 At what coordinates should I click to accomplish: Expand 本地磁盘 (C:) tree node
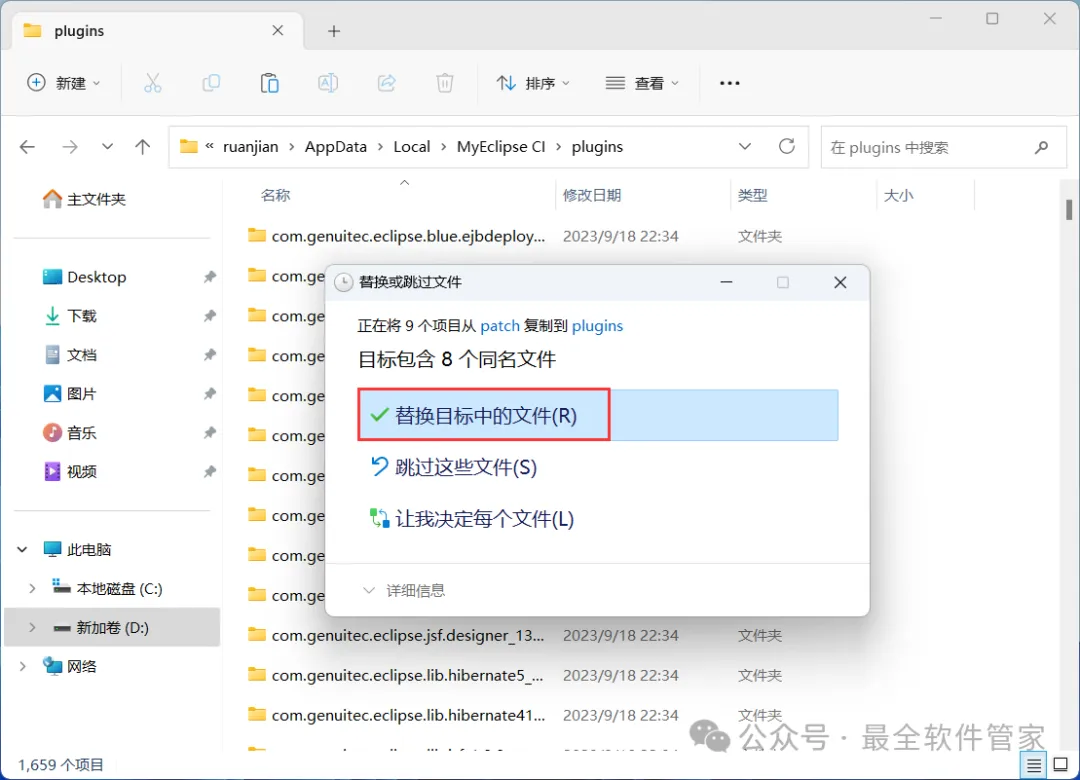(x=32, y=588)
